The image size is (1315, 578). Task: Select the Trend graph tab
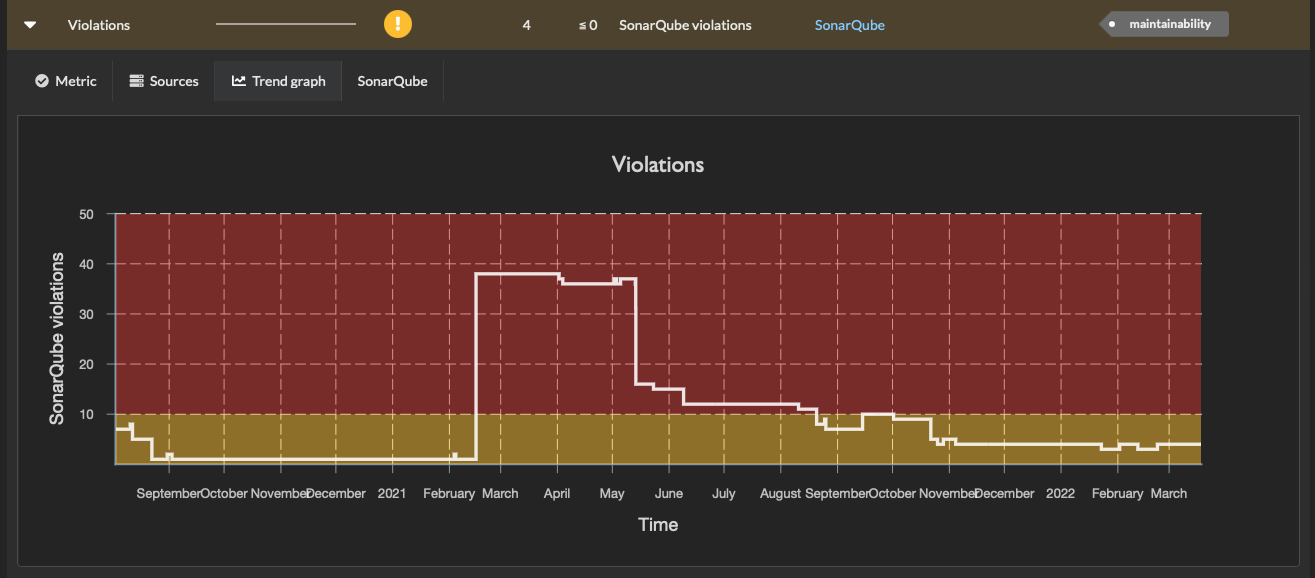click(278, 81)
